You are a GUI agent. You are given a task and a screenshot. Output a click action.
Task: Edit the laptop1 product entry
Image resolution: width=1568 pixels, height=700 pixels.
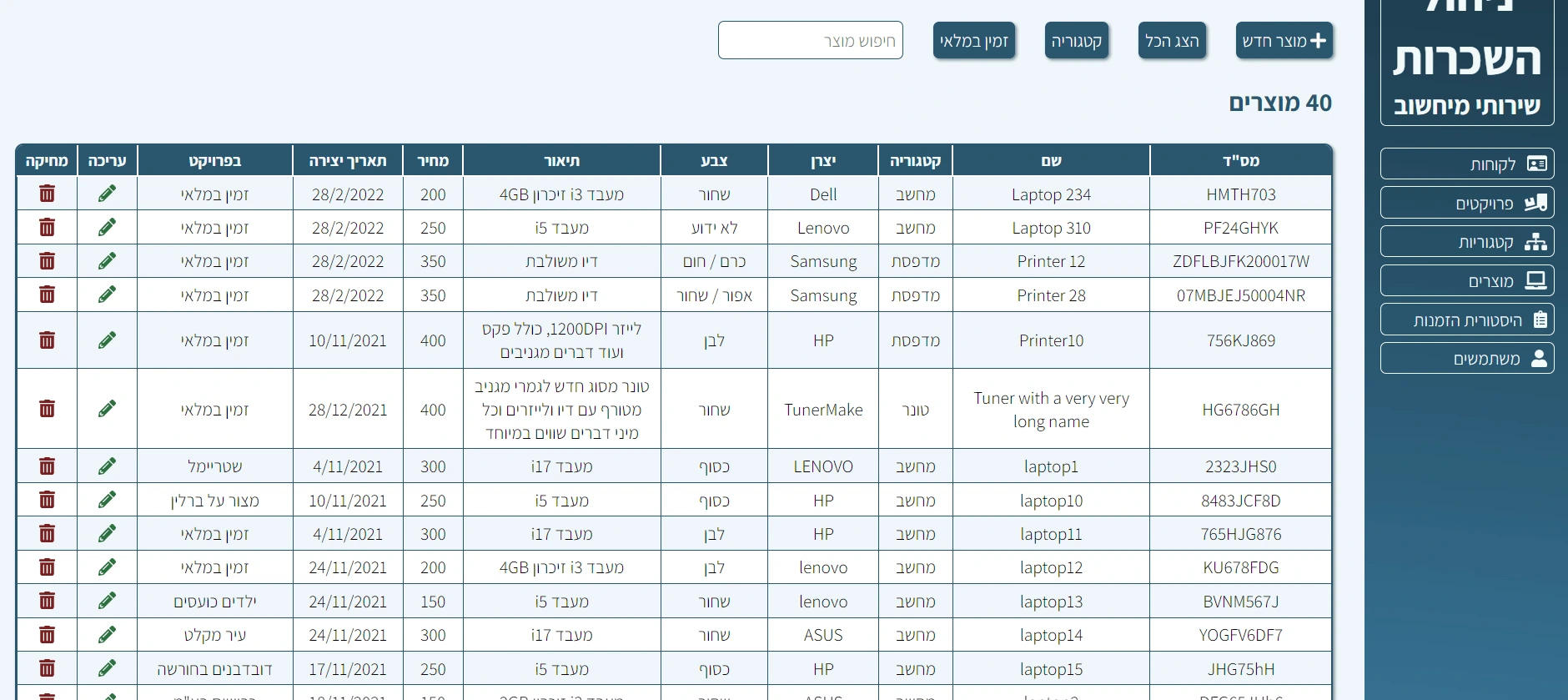107,466
